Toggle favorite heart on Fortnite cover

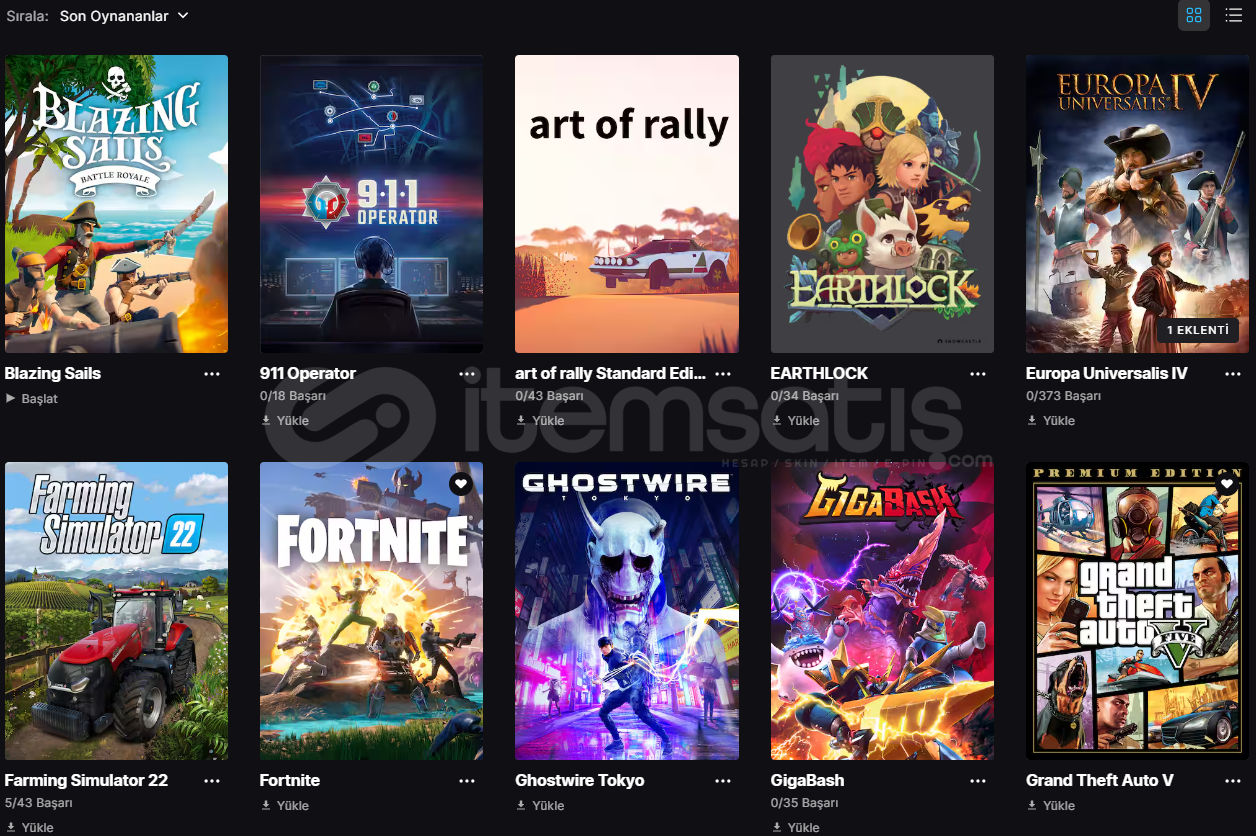click(460, 484)
